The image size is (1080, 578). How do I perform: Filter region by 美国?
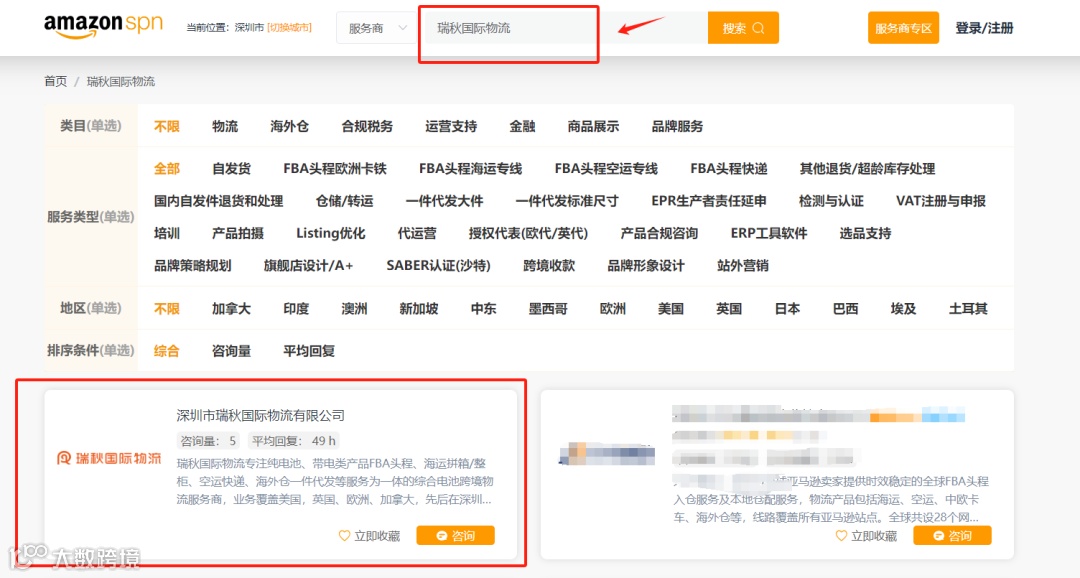point(671,309)
